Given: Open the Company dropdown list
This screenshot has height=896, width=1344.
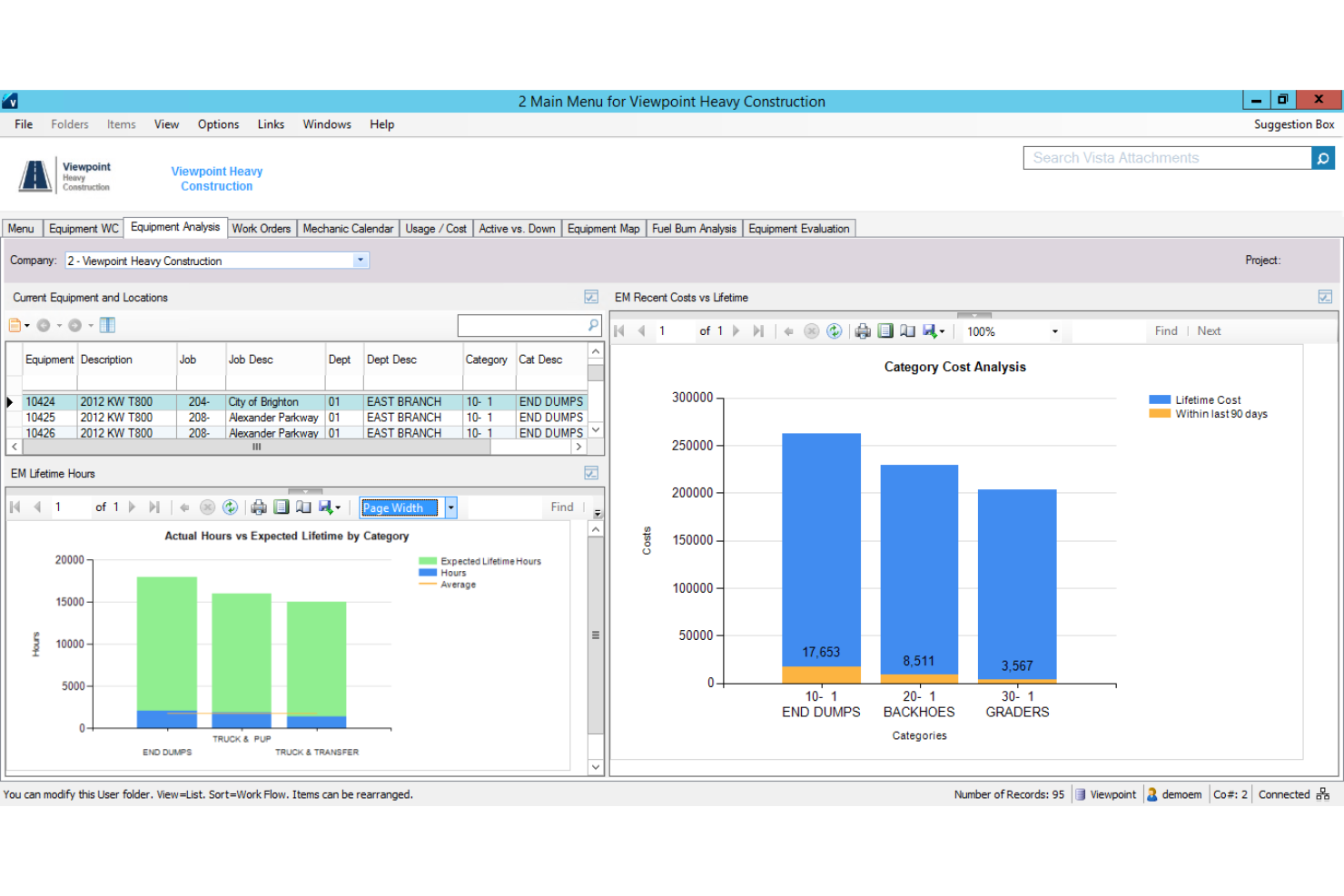Looking at the screenshot, I should [361, 261].
